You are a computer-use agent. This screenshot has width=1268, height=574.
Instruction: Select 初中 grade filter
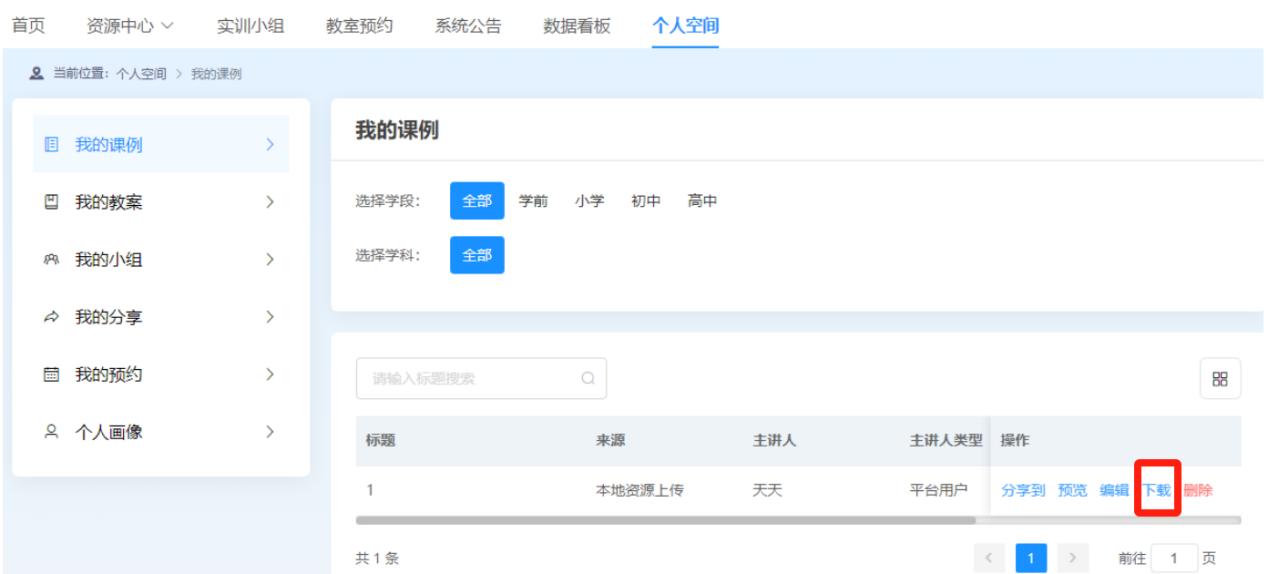click(x=645, y=201)
